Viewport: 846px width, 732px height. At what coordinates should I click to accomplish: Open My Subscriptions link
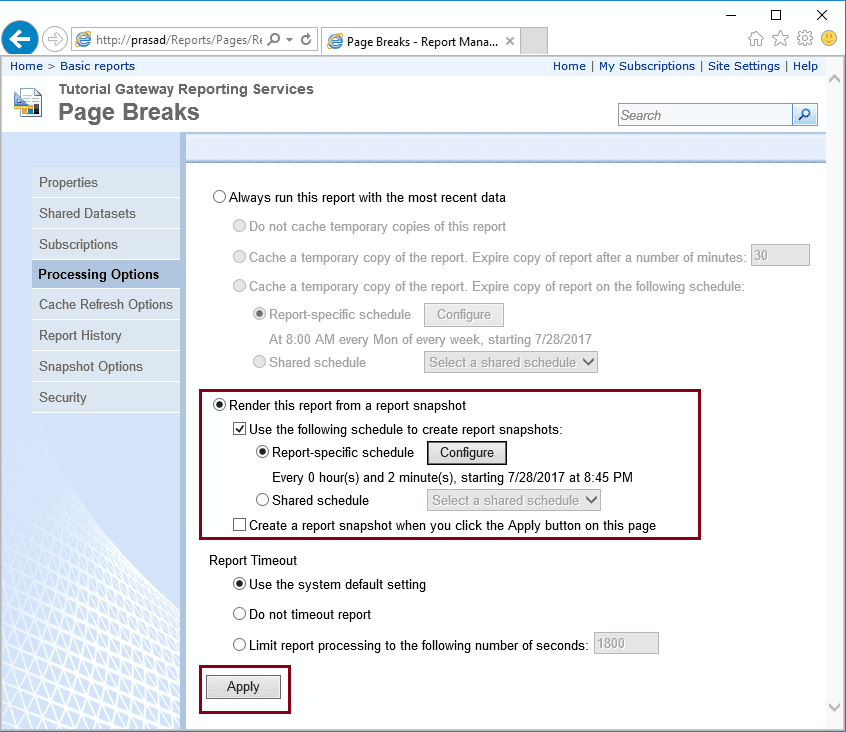click(x=647, y=65)
